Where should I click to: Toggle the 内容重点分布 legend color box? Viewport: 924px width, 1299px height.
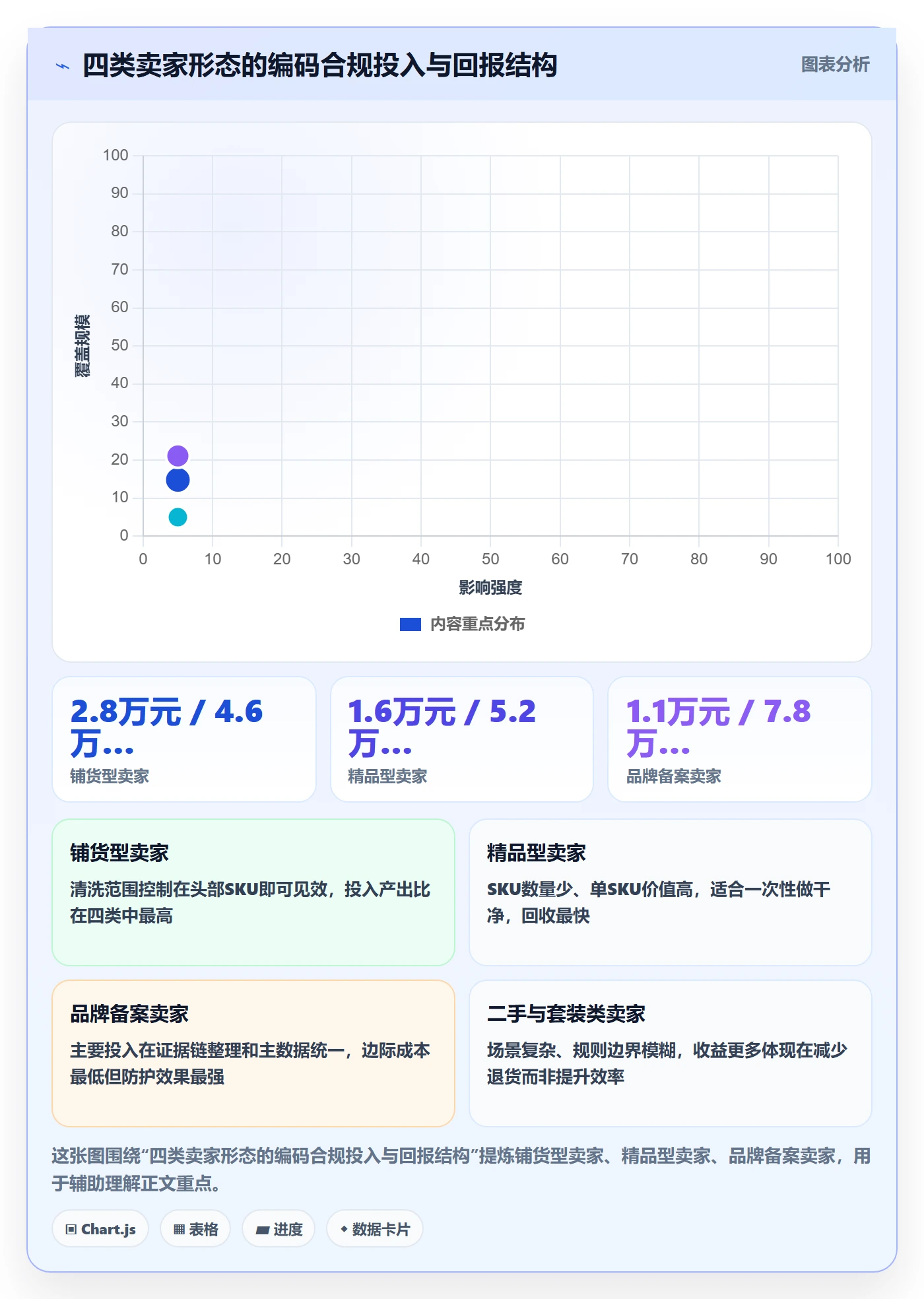410,624
